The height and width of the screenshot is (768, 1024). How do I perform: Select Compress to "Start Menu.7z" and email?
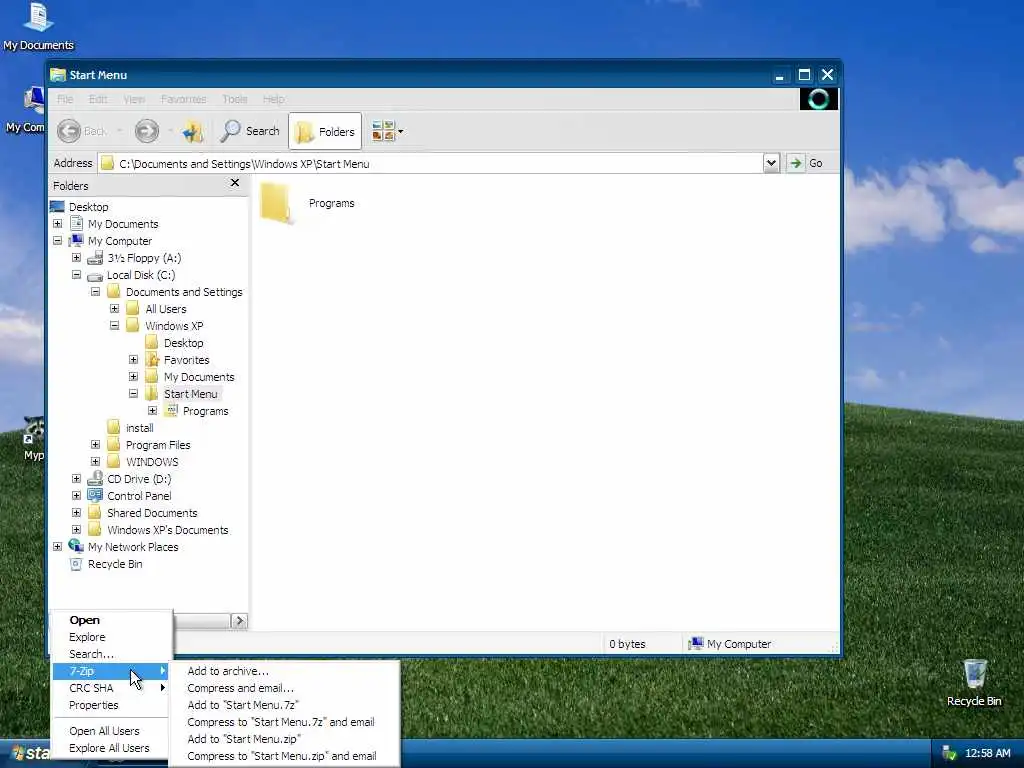pyautogui.click(x=283, y=722)
